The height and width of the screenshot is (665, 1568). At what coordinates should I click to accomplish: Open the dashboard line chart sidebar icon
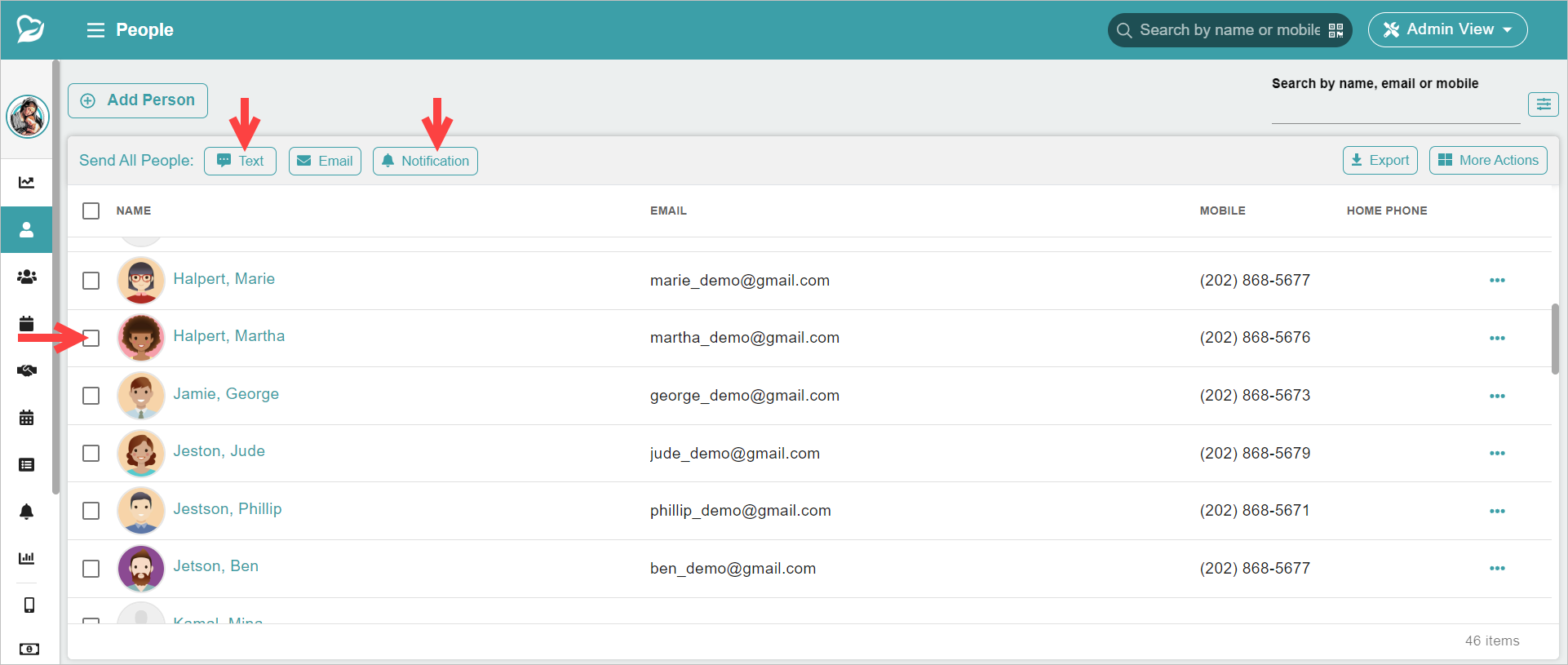pyautogui.click(x=27, y=182)
